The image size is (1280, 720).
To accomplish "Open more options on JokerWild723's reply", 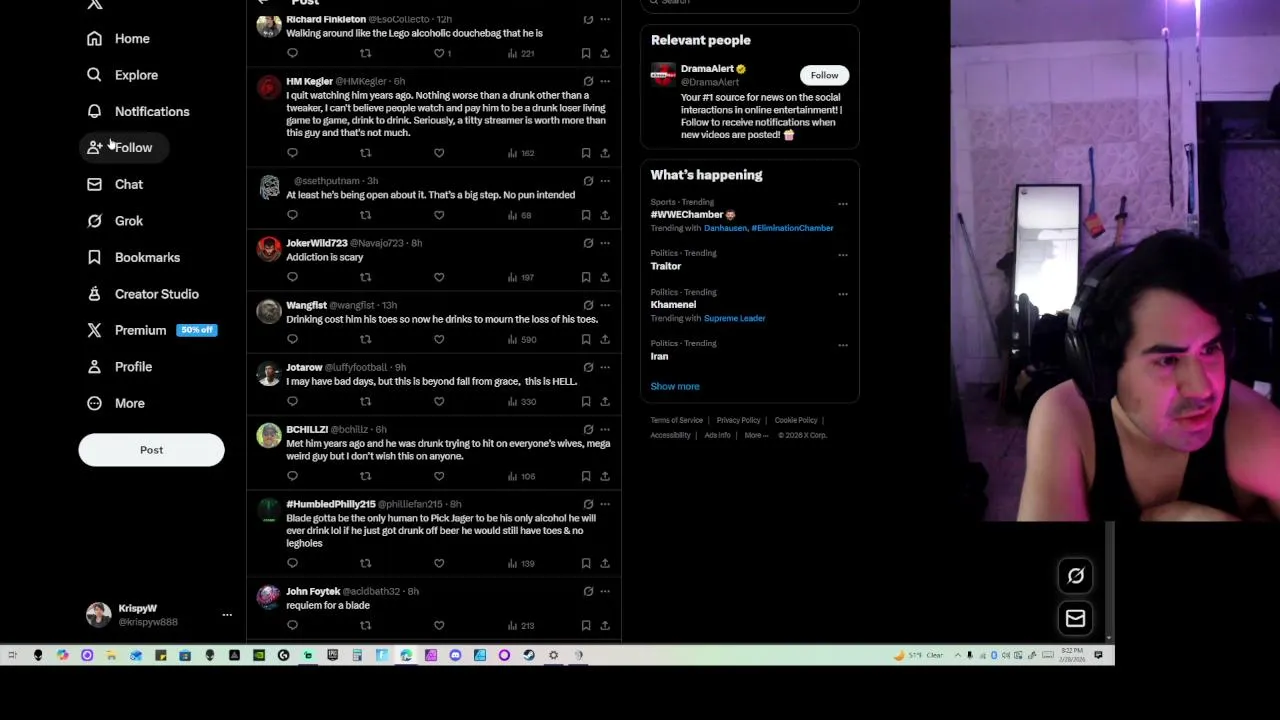I will 605,243.
